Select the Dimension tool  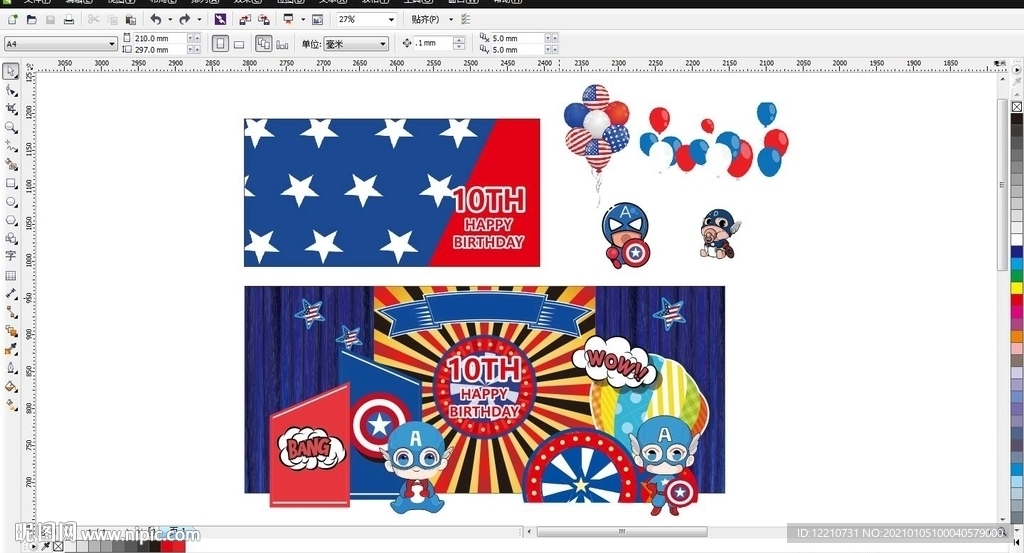pyautogui.click(x=10, y=294)
